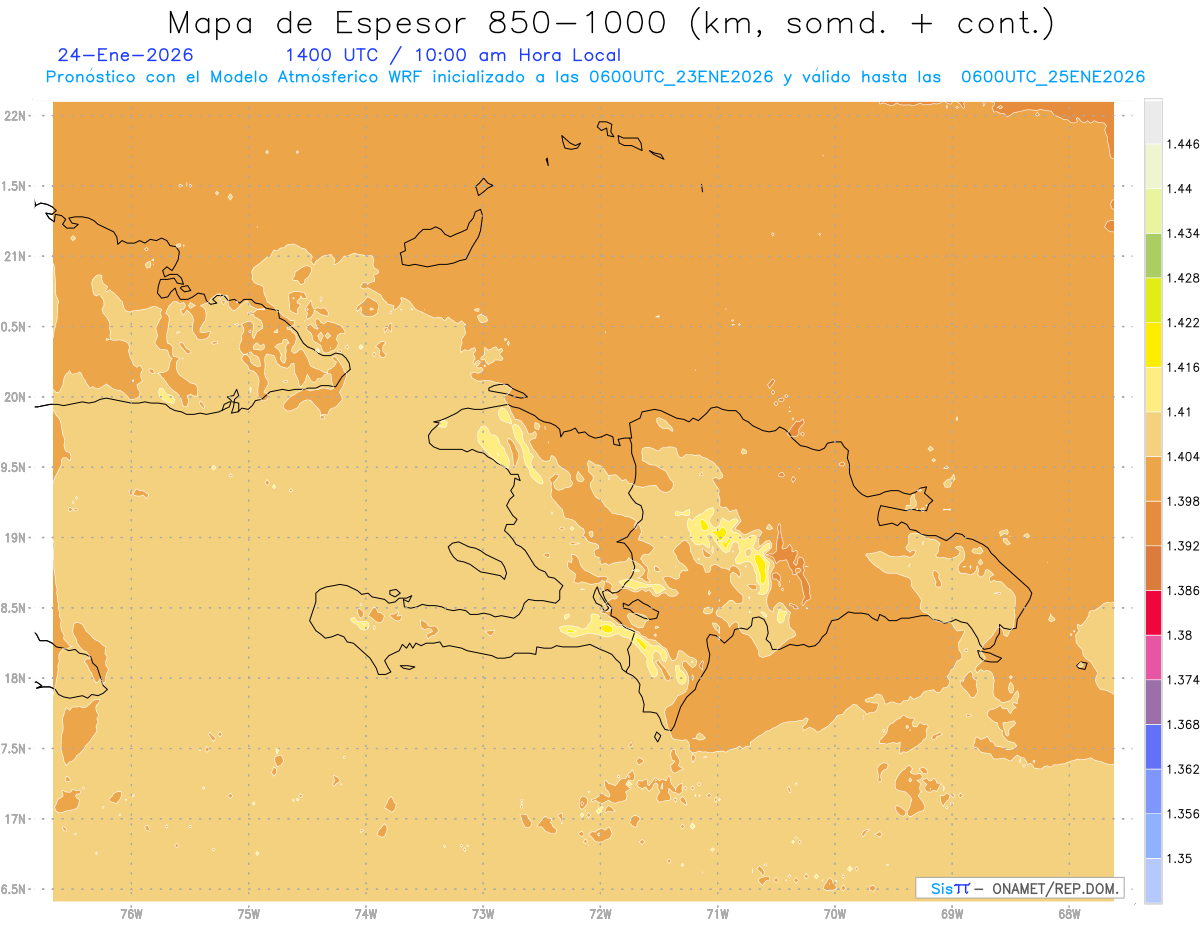This screenshot has height=927, width=1200.
Task: Pick the red swatch between 1.38 and 1.386
Action: point(1153,613)
